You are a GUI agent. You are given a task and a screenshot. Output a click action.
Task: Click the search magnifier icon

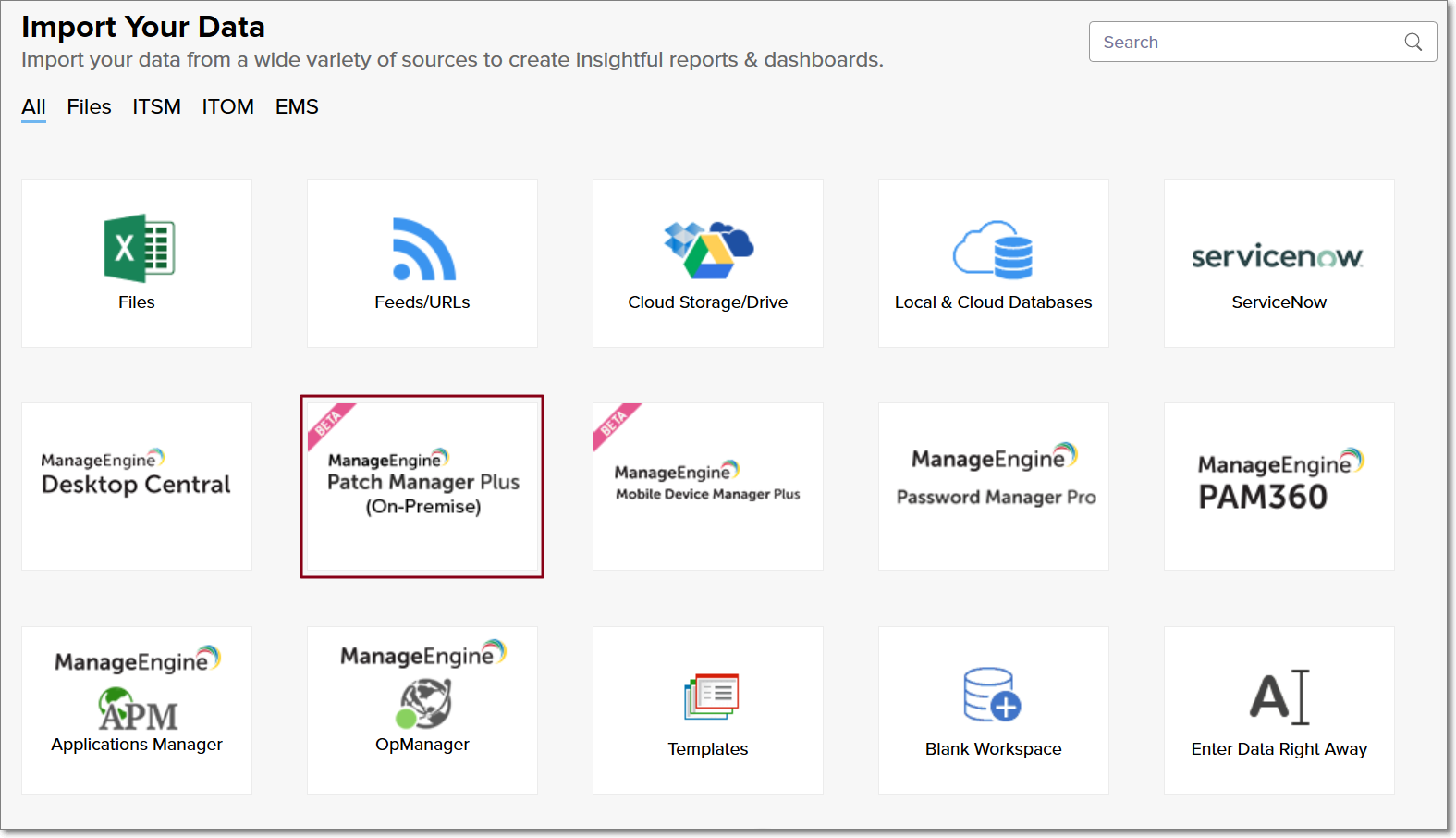tap(1413, 42)
